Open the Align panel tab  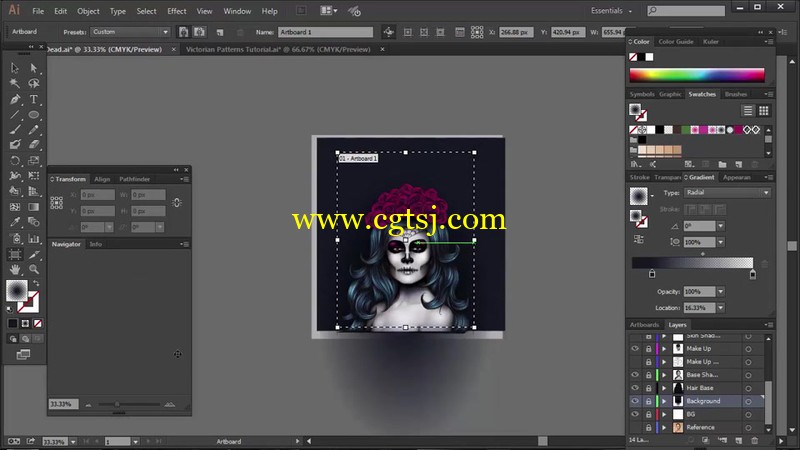[102, 179]
